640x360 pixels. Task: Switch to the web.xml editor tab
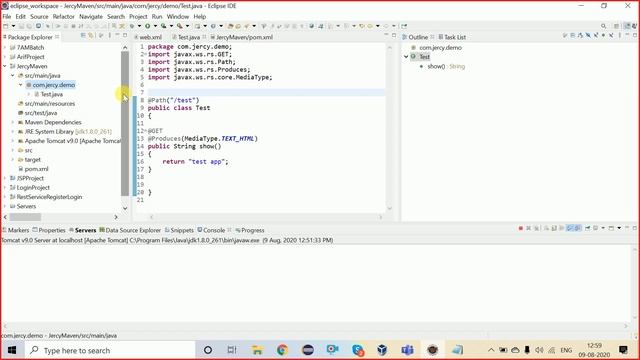point(148,37)
